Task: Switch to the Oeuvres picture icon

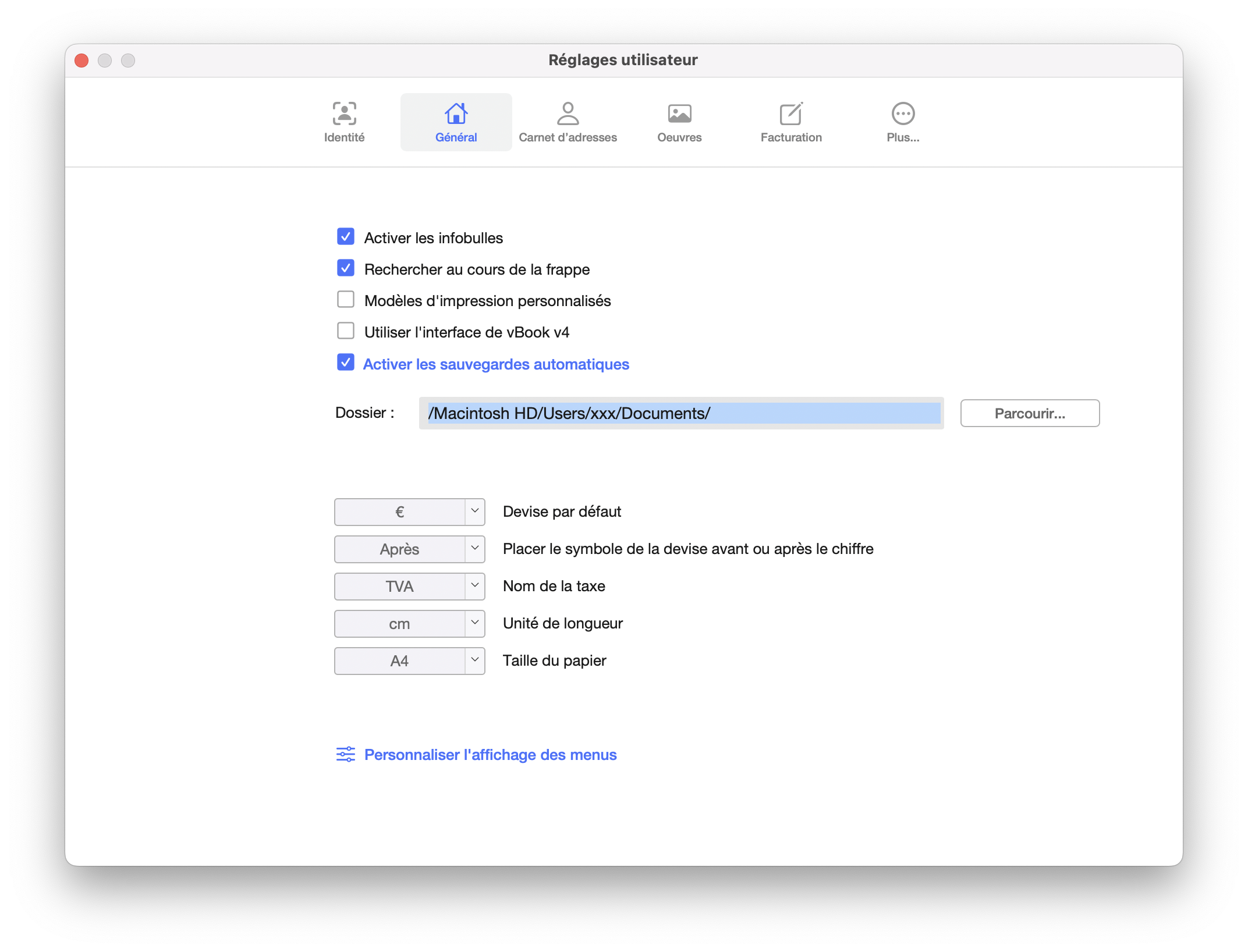Action: pyautogui.click(x=679, y=113)
